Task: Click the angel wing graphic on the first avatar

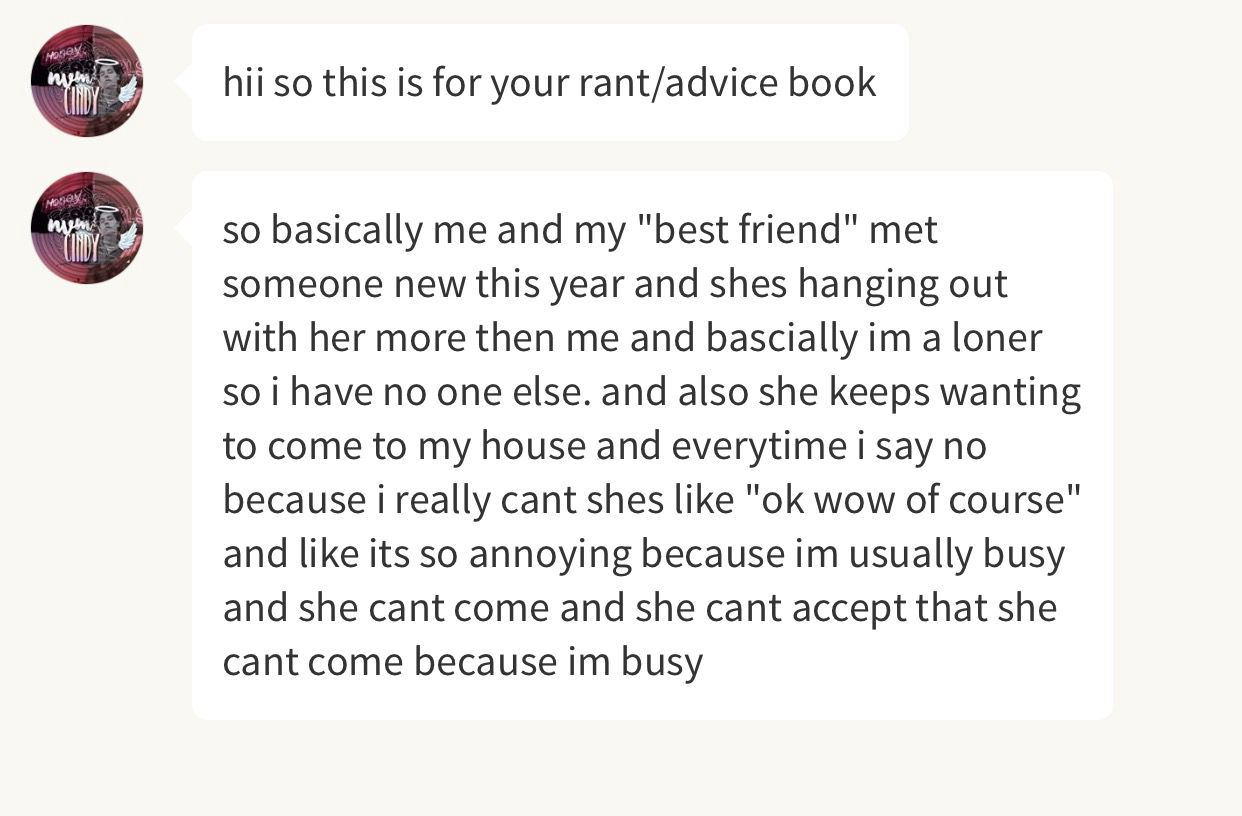Action: [125, 90]
